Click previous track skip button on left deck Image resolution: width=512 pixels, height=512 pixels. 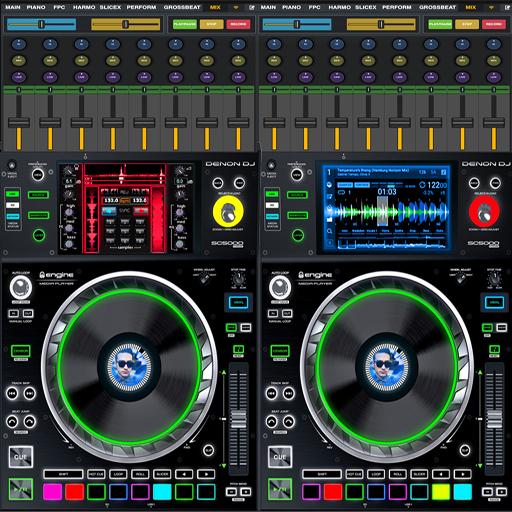coord(12,394)
